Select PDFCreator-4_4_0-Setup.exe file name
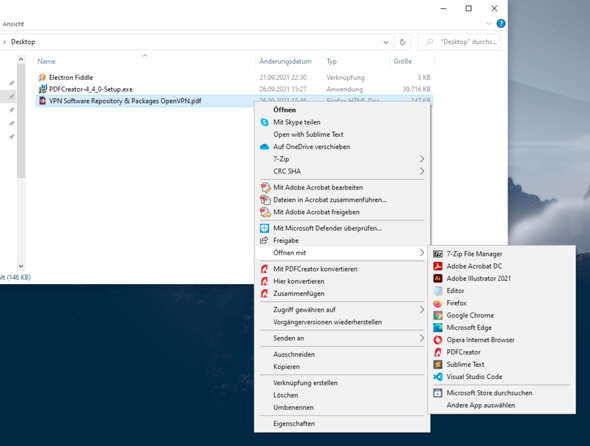This screenshot has height=446, width=590. tap(91, 89)
